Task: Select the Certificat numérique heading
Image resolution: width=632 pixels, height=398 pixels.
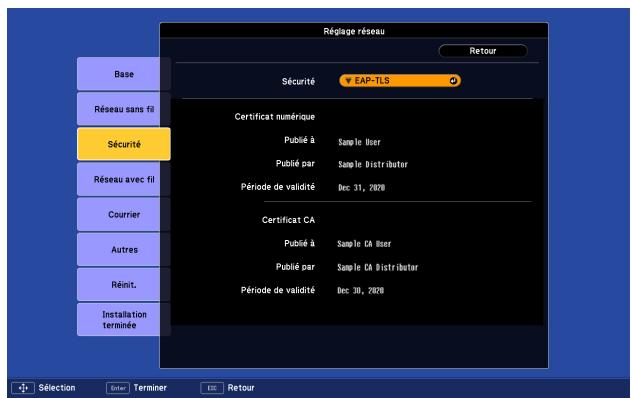Action: click(x=274, y=117)
